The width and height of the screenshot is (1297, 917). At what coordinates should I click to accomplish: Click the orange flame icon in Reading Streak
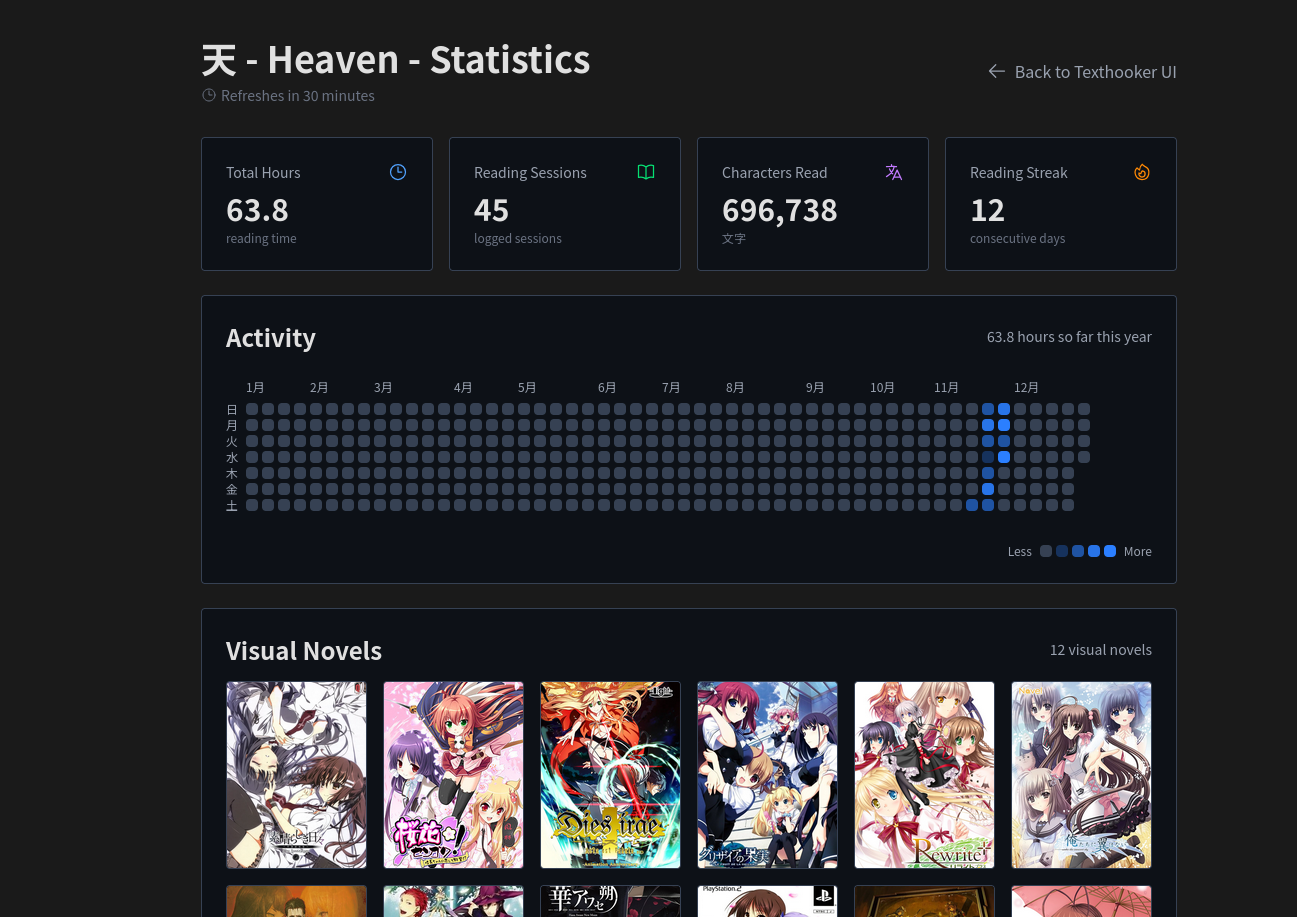pyautogui.click(x=1142, y=172)
